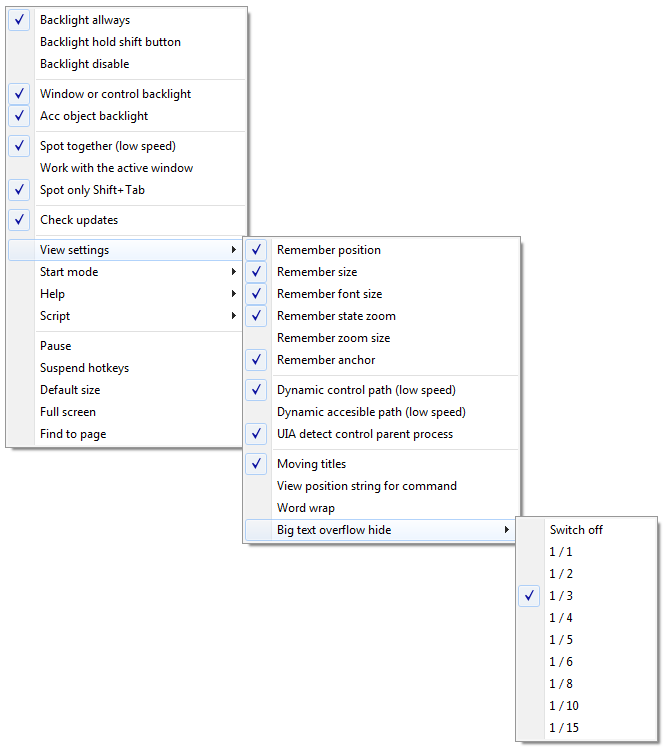Turn on Word wrap
The height and width of the screenshot is (754, 669).
tap(382, 508)
